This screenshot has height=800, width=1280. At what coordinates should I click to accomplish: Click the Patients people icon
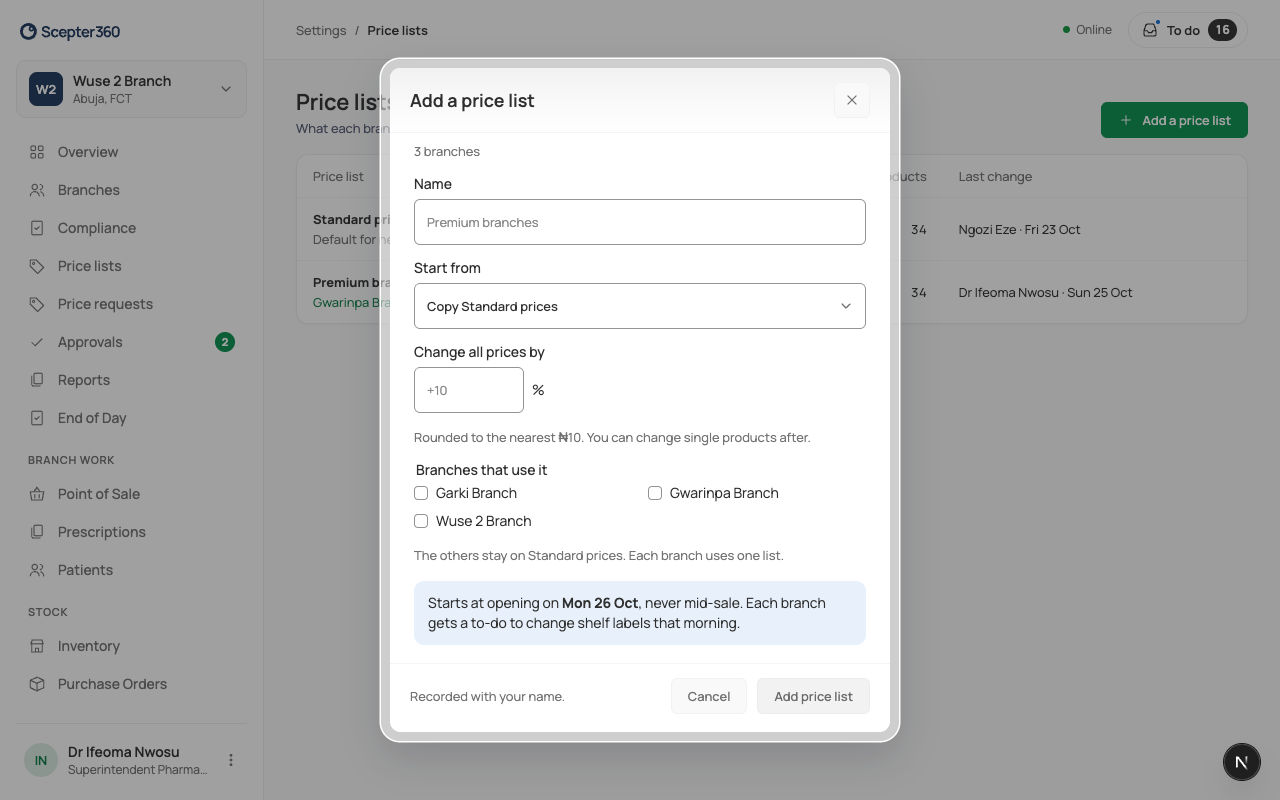click(37, 570)
